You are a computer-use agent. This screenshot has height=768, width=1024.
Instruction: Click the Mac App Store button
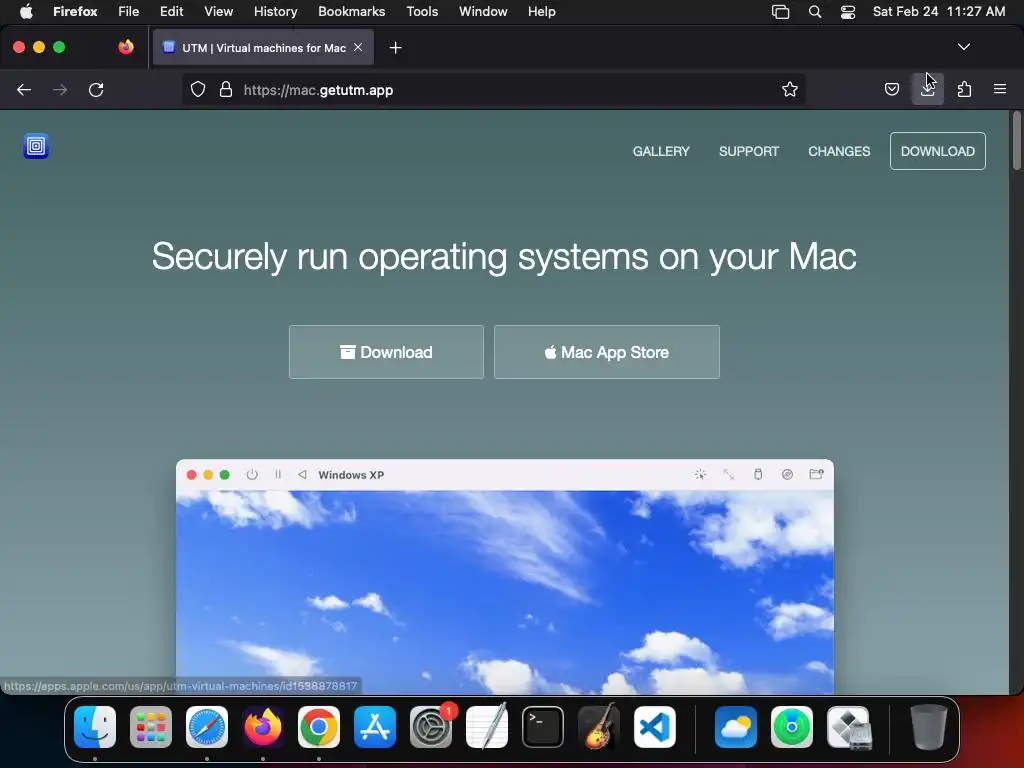(607, 352)
